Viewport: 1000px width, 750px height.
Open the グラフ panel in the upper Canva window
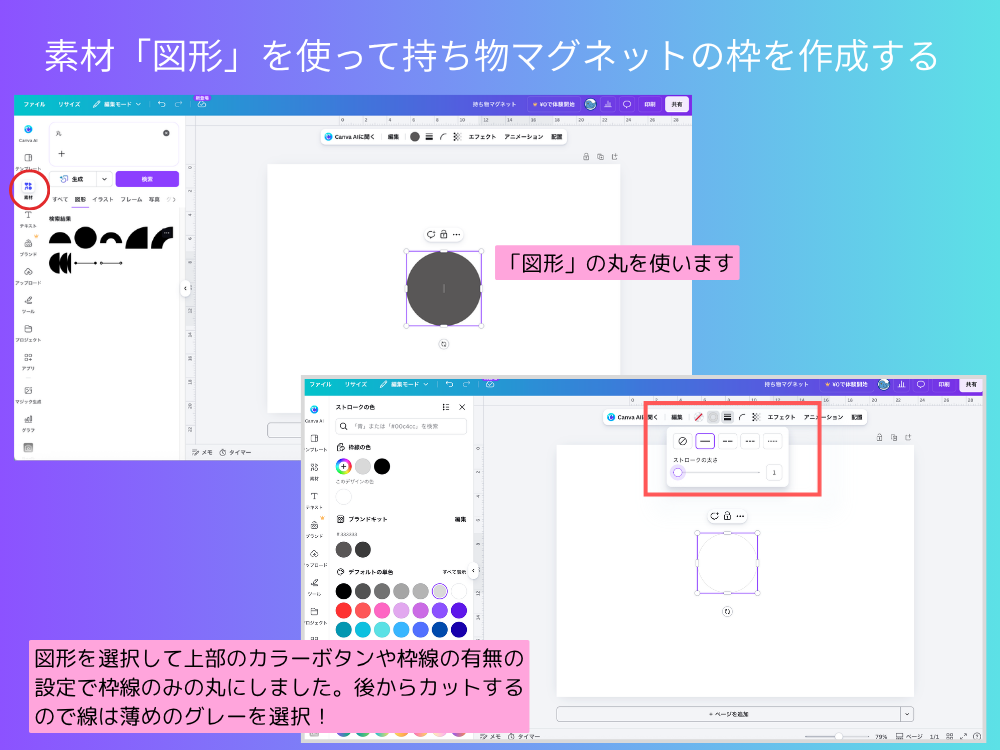pyautogui.click(x=28, y=423)
